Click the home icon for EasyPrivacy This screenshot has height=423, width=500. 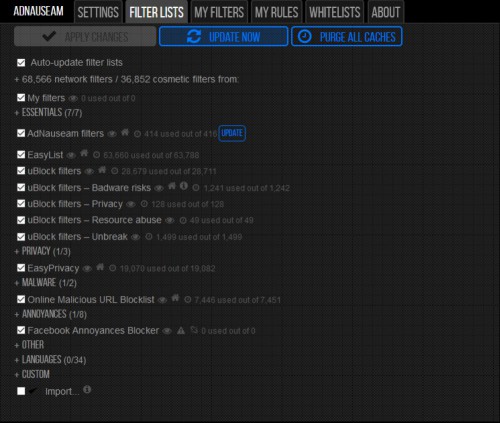[x=100, y=267]
